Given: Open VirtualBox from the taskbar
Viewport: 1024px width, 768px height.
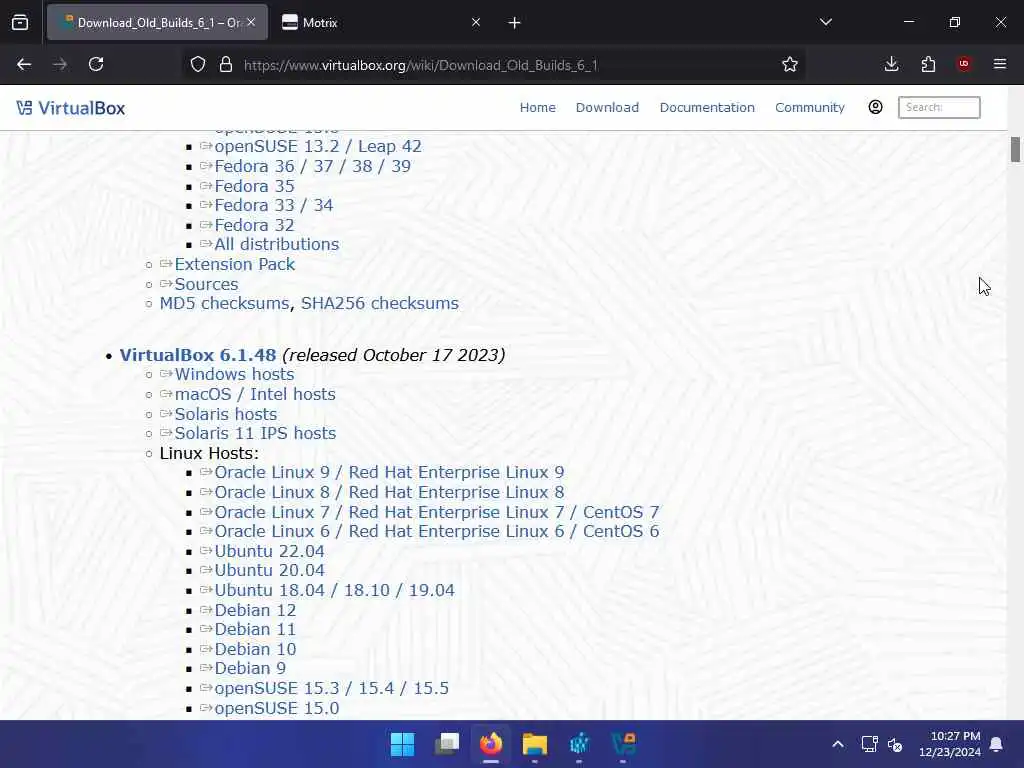Looking at the screenshot, I should coord(624,744).
